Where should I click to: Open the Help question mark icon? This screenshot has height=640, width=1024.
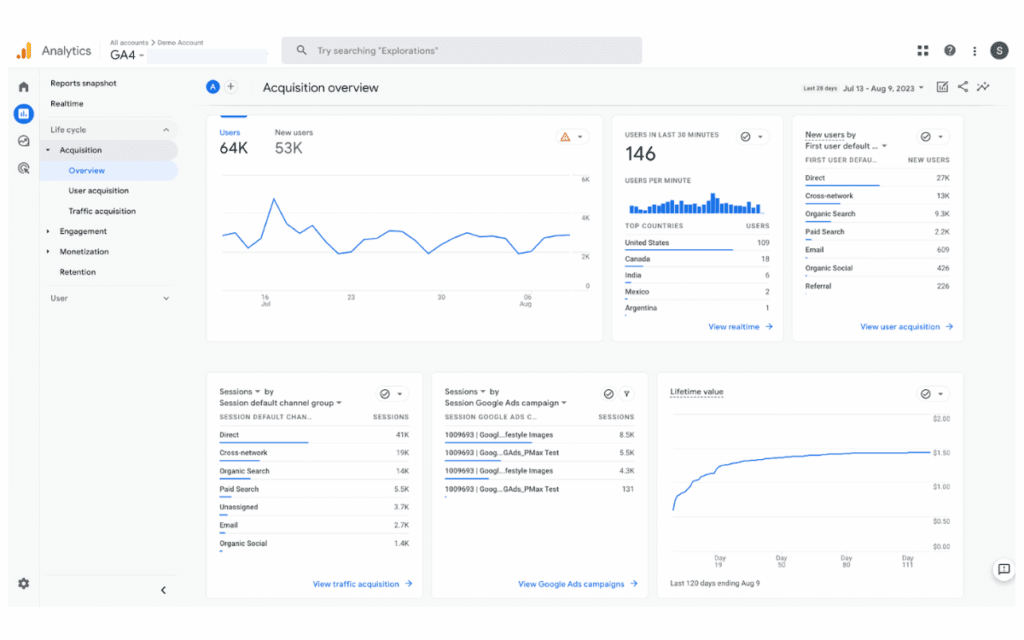(949, 51)
